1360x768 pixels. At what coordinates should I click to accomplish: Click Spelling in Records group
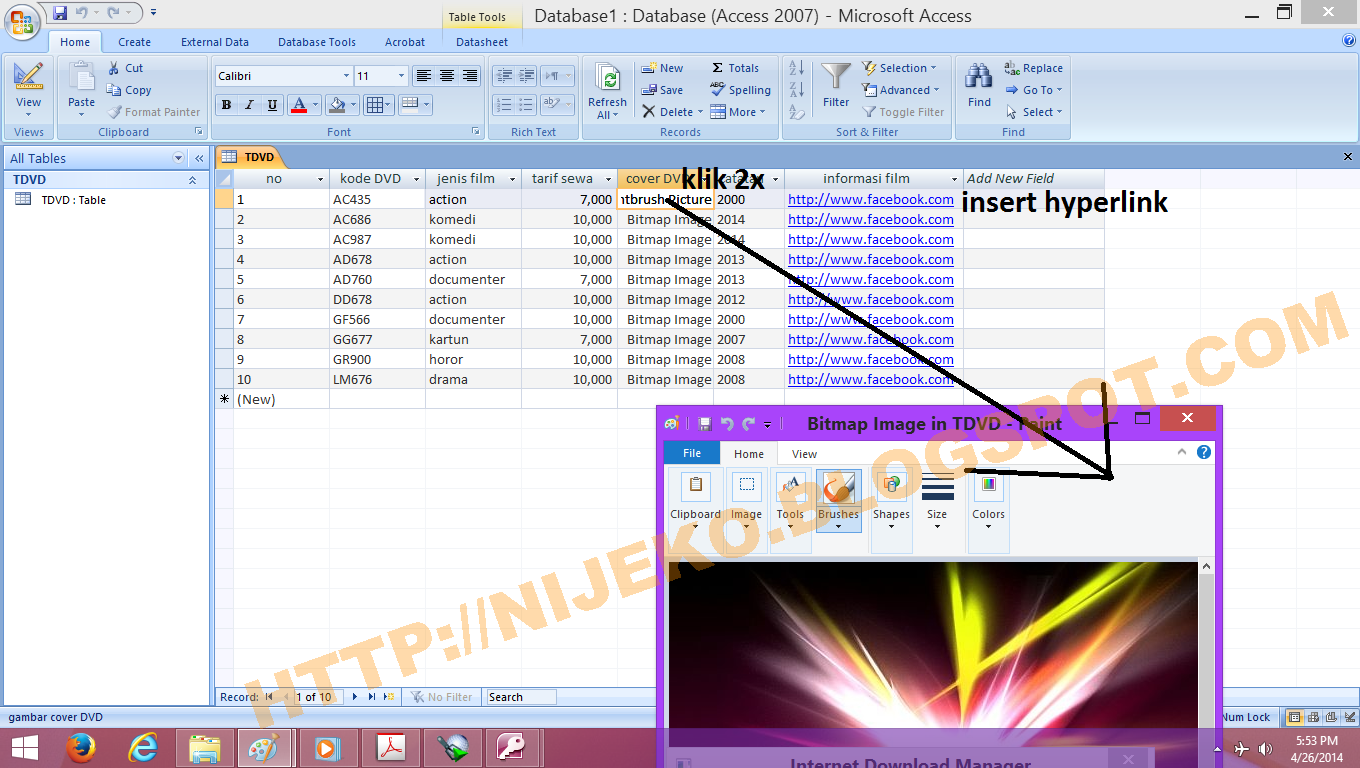pyautogui.click(x=741, y=90)
